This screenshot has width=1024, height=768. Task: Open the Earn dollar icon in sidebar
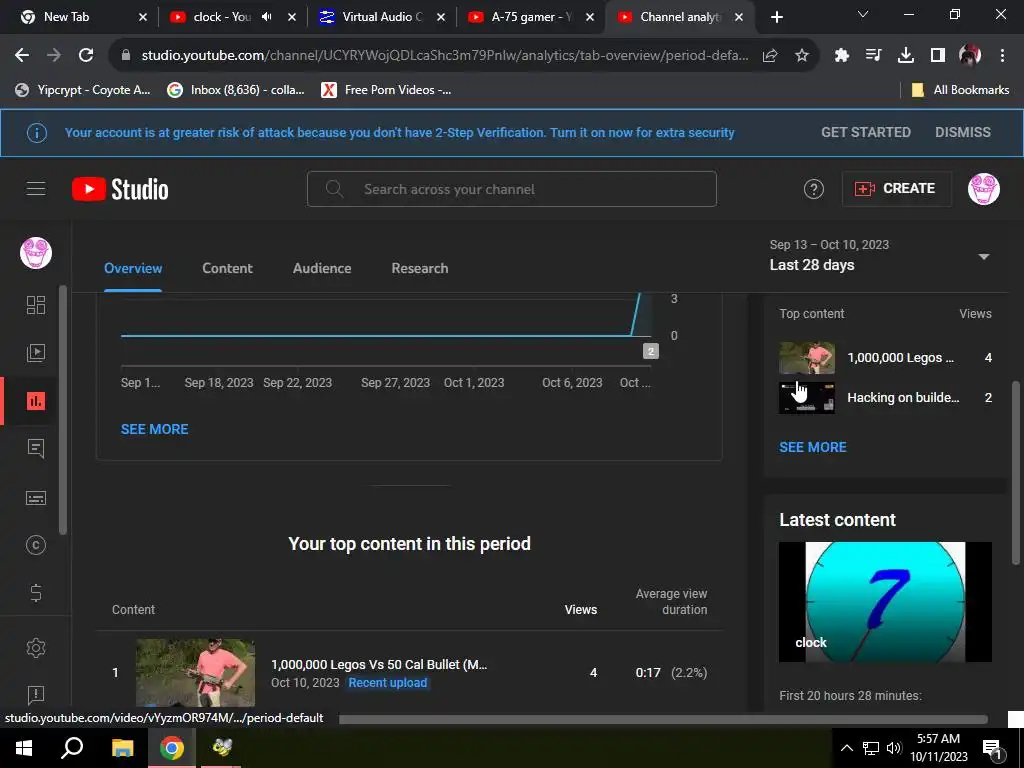[36, 593]
